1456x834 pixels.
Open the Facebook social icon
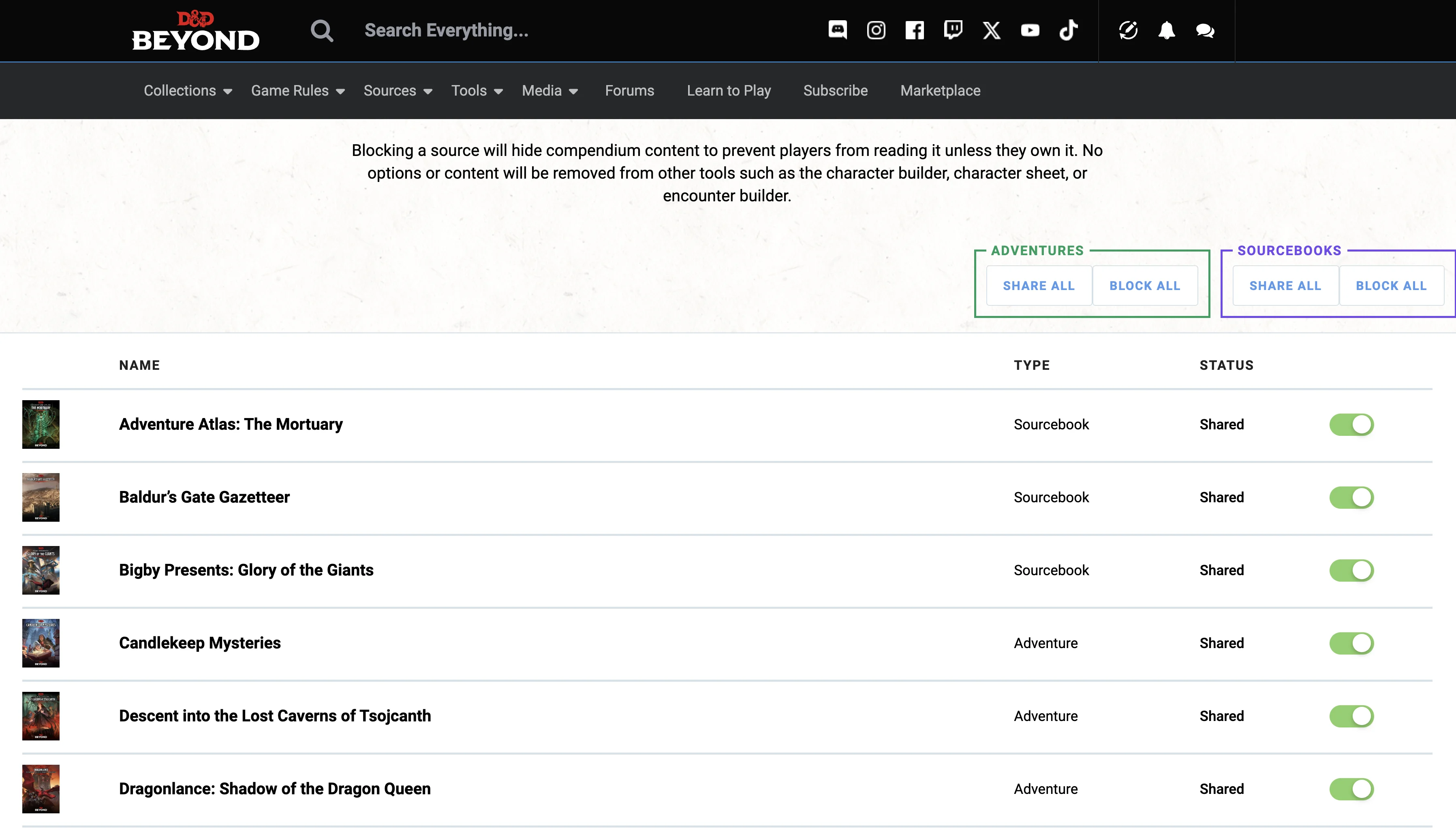915,30
